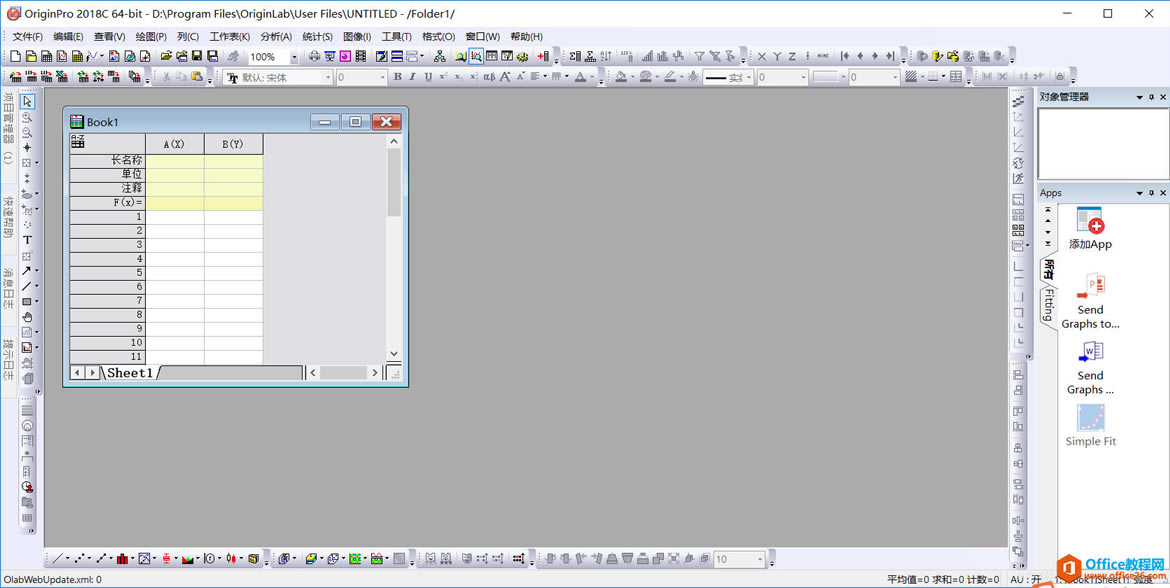Plot a line graph icon
This screenshot has width=1170, height=588.
coord(58,557)
